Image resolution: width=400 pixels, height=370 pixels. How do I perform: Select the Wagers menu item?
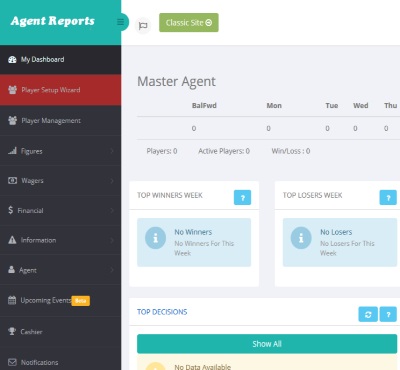click(60, 180)
